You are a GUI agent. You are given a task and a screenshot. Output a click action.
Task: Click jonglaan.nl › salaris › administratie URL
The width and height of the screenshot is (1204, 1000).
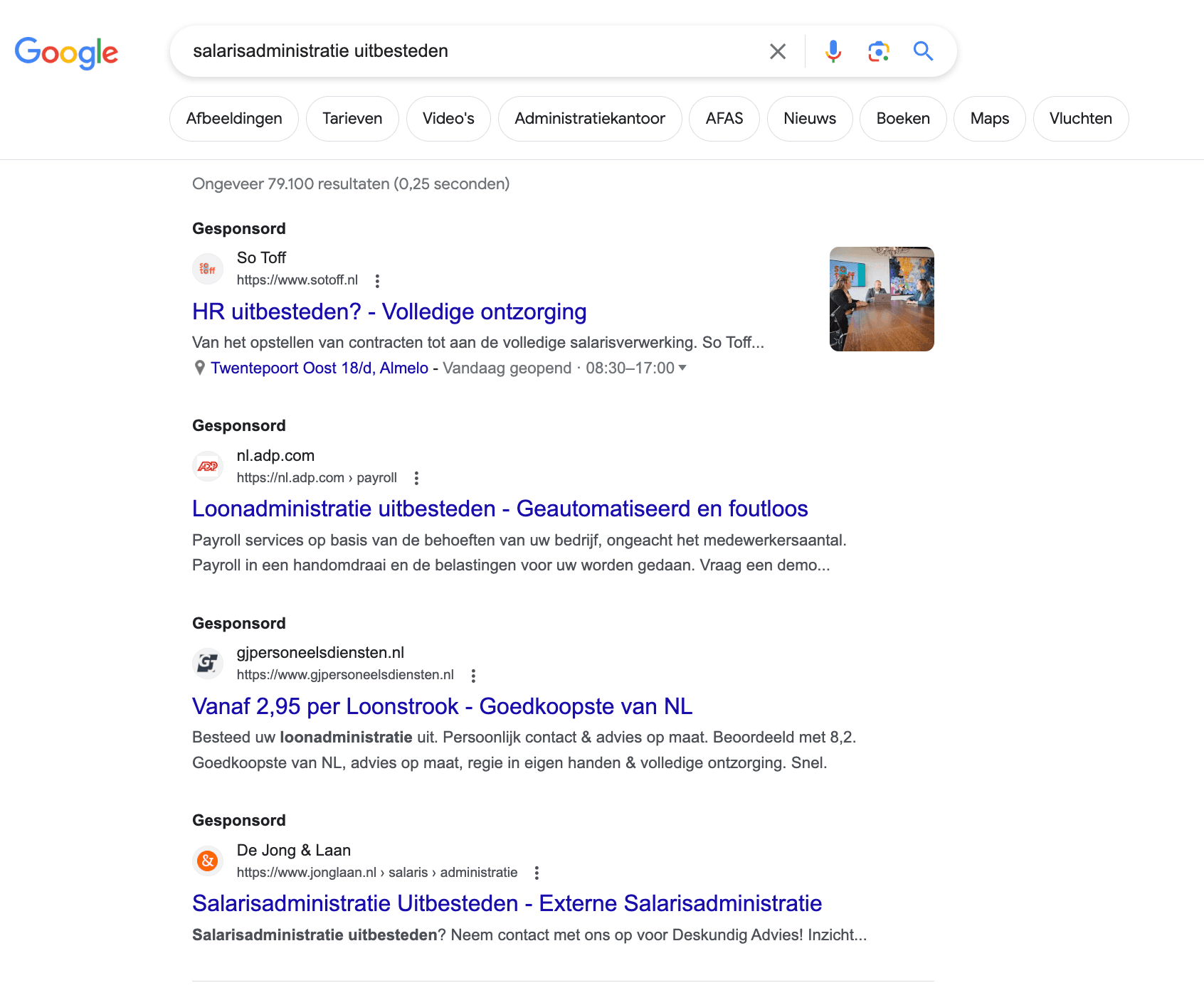coord(377,873)
